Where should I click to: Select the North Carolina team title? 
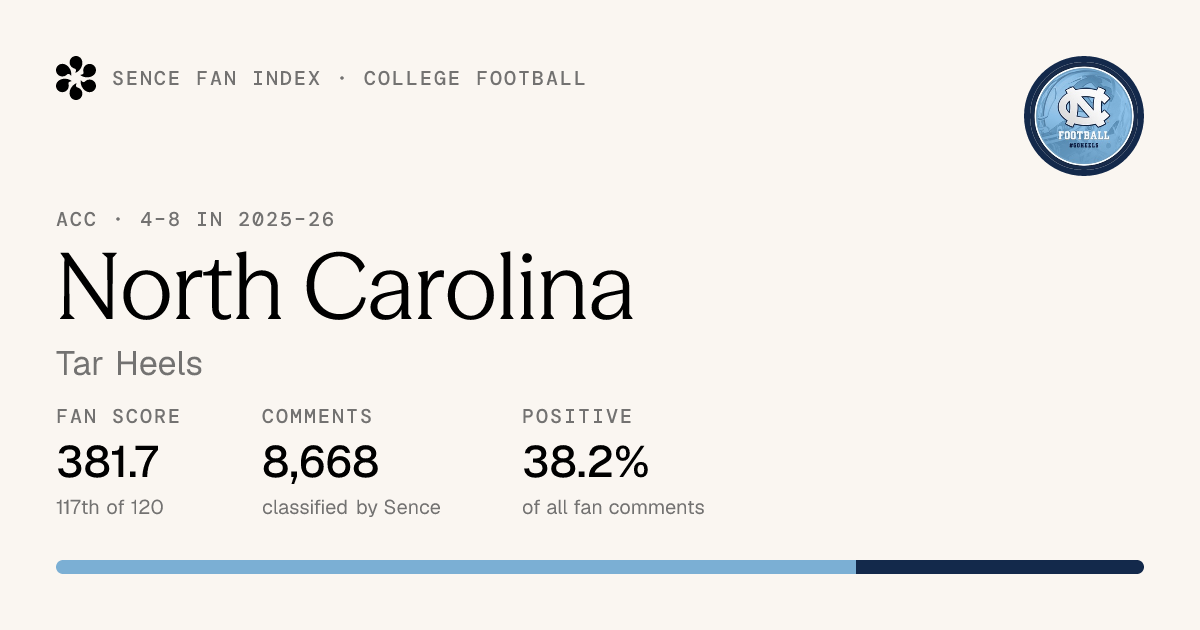click(345, 286)
